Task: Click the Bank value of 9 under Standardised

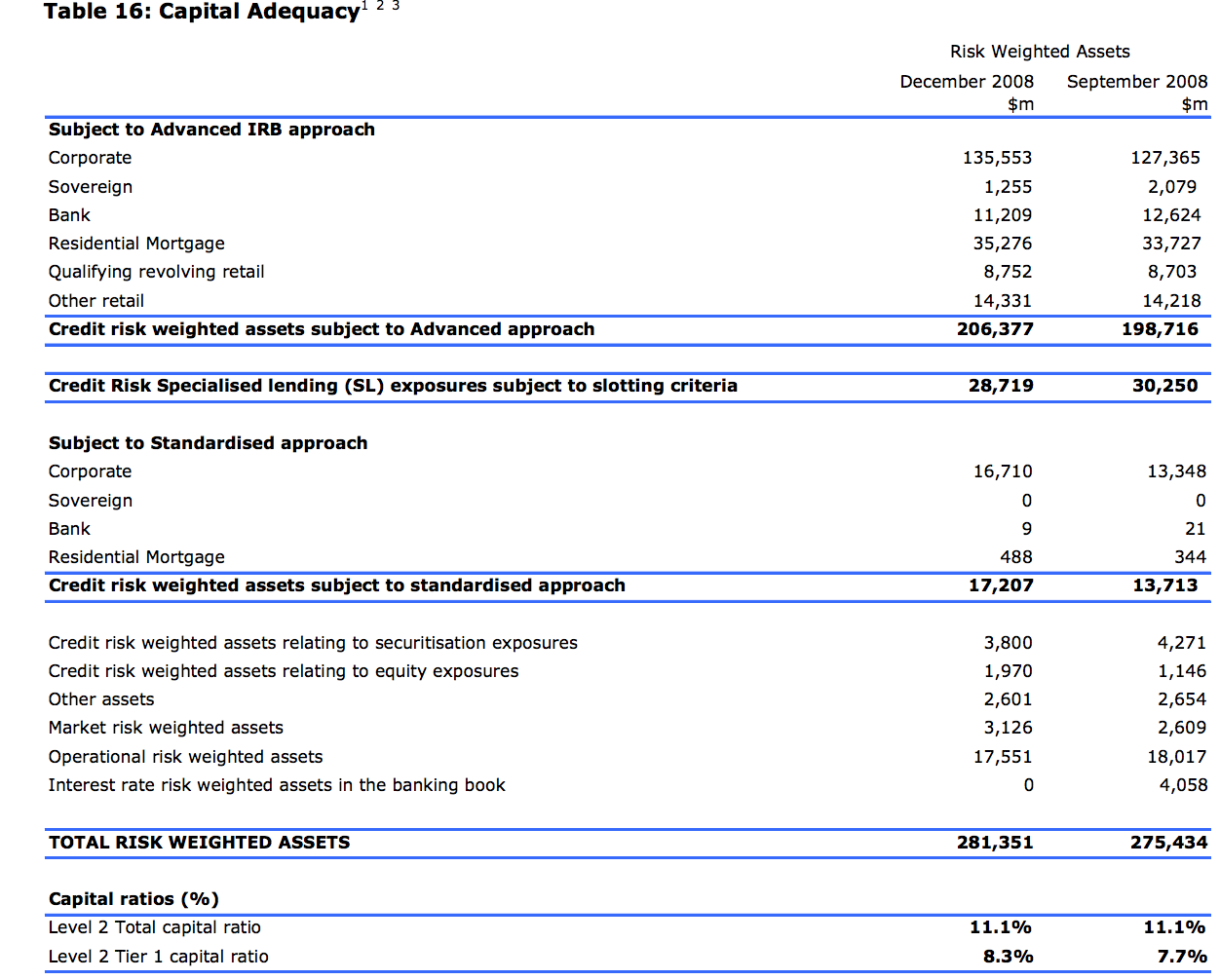Action: 1028,528
